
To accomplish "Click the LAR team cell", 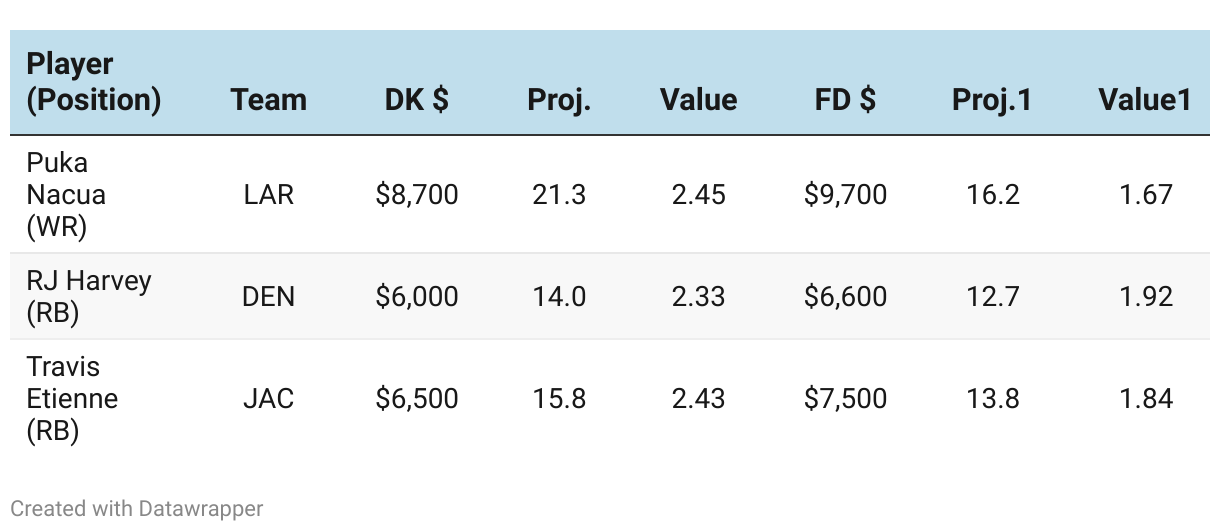I will 268,195.
